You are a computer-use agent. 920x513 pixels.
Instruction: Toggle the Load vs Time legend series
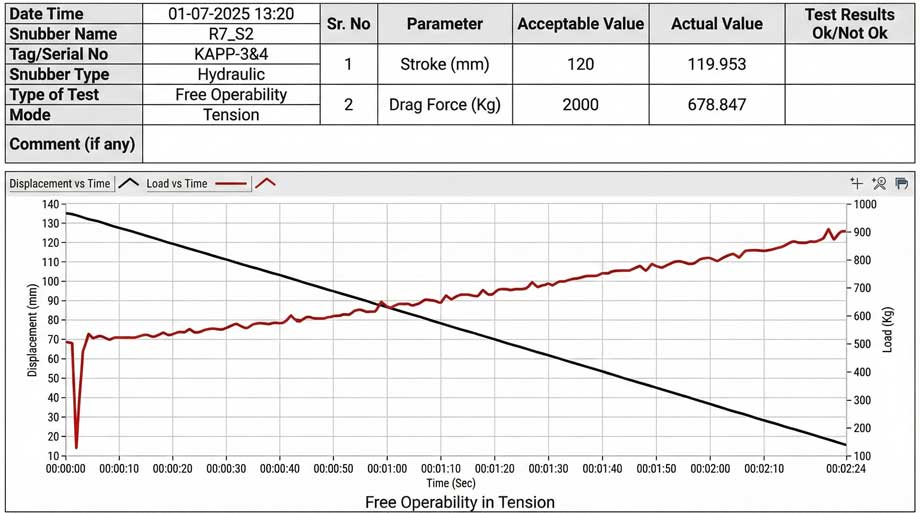coord(177,184)
